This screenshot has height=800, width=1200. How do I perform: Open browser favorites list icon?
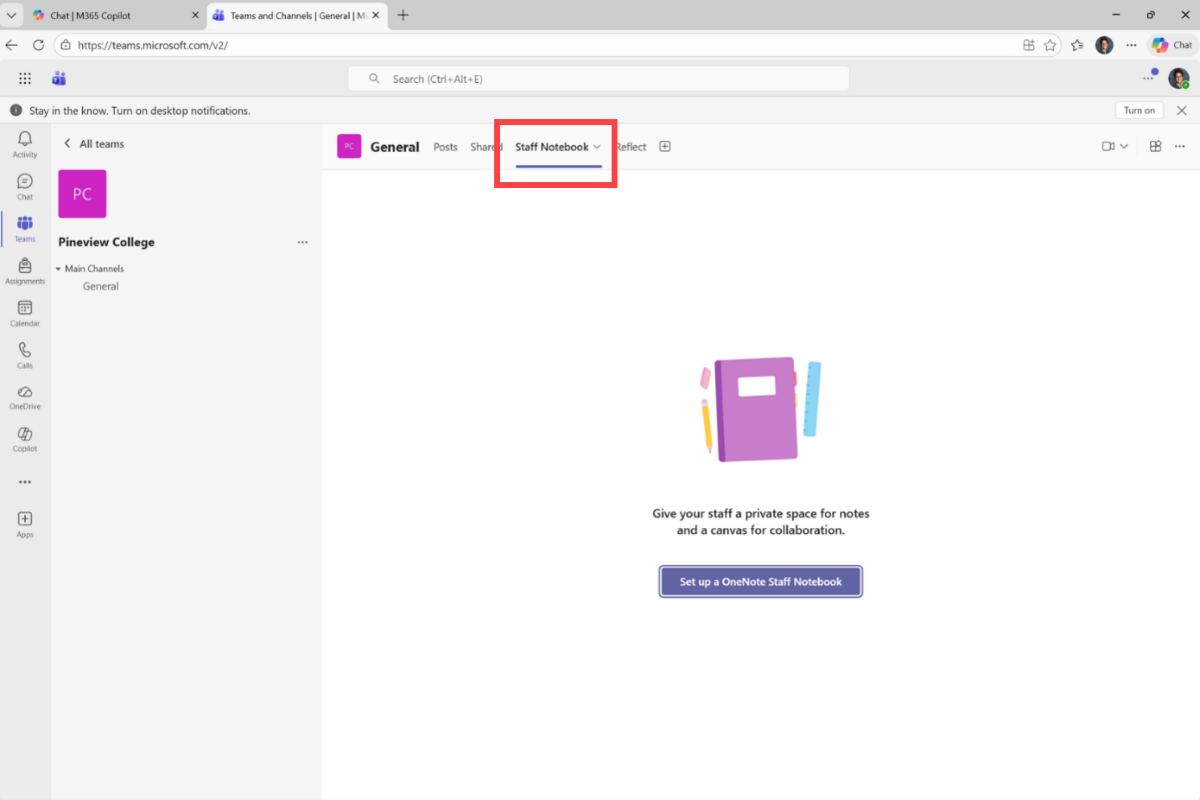(x=1077, y=45)
